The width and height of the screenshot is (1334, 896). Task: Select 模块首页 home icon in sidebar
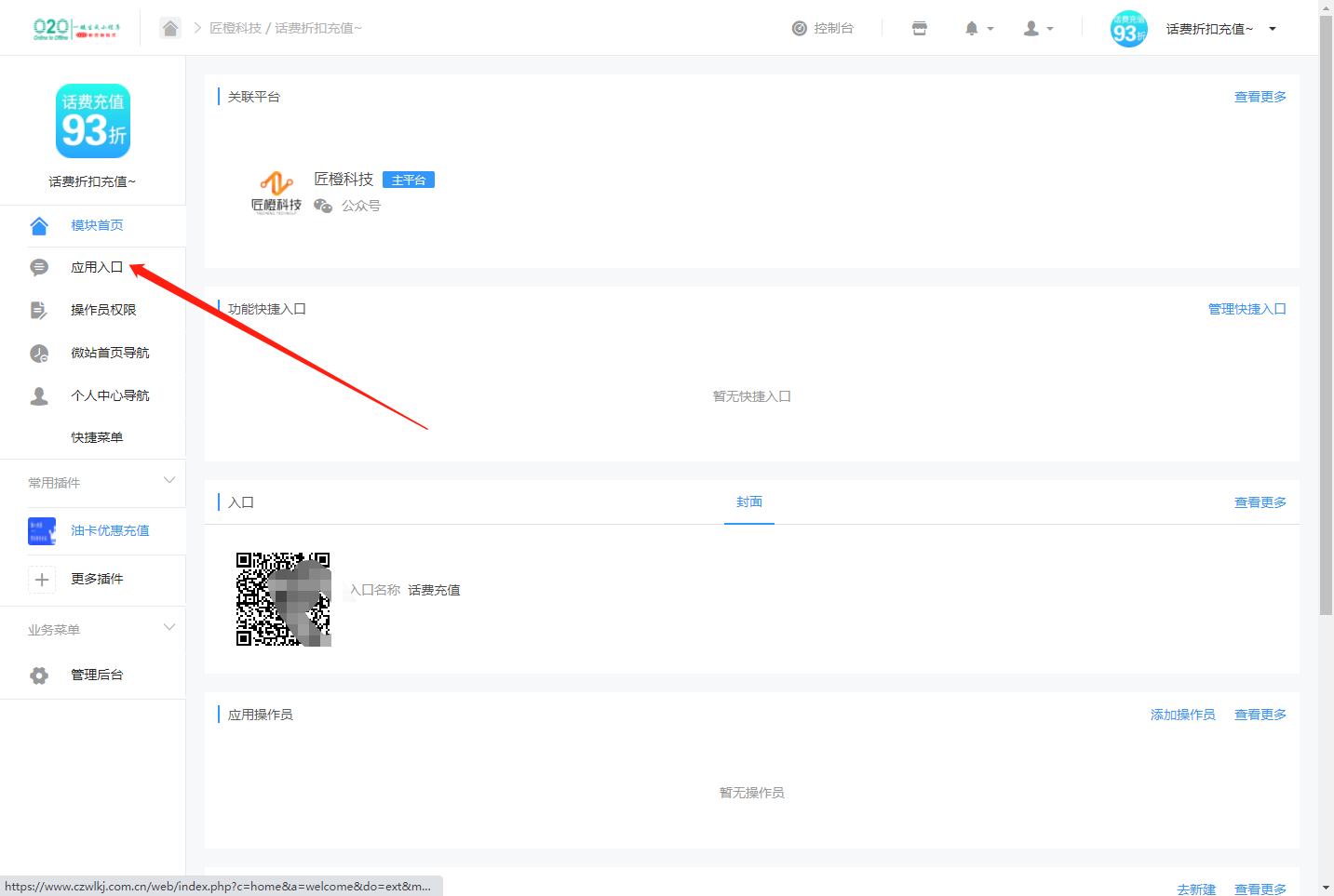39,226
